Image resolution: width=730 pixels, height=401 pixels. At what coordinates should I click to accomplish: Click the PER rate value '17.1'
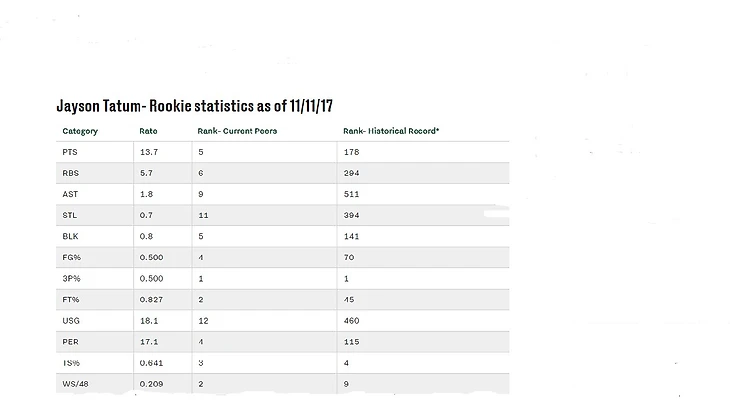coord(149,341)
